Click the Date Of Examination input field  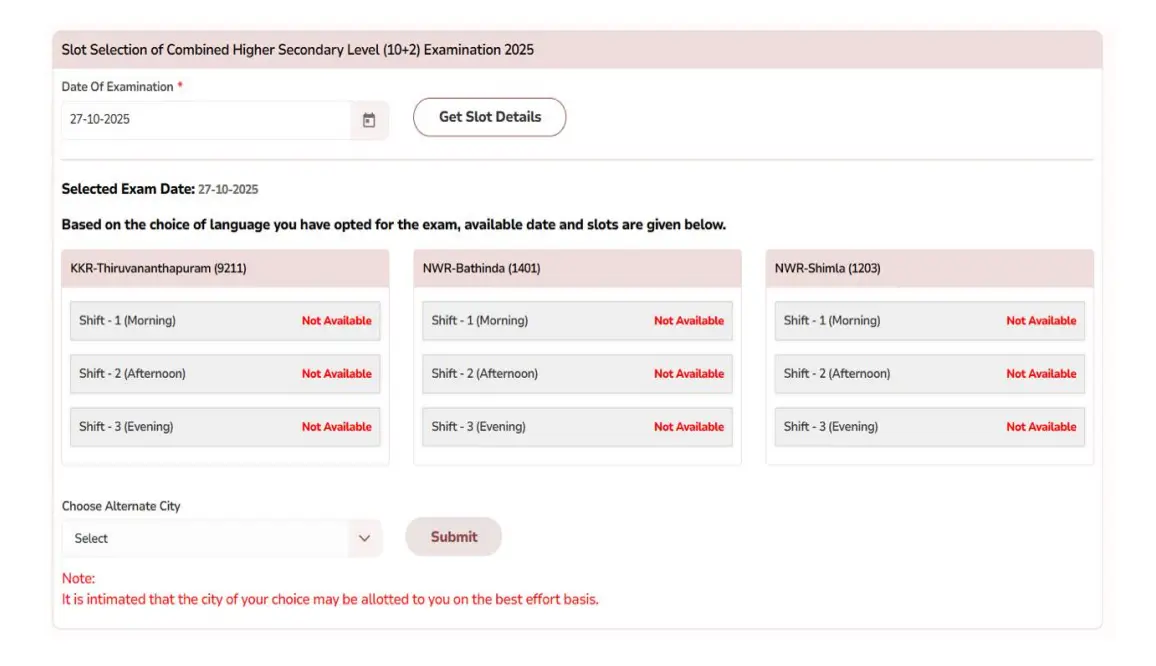[x=200, y=119]
